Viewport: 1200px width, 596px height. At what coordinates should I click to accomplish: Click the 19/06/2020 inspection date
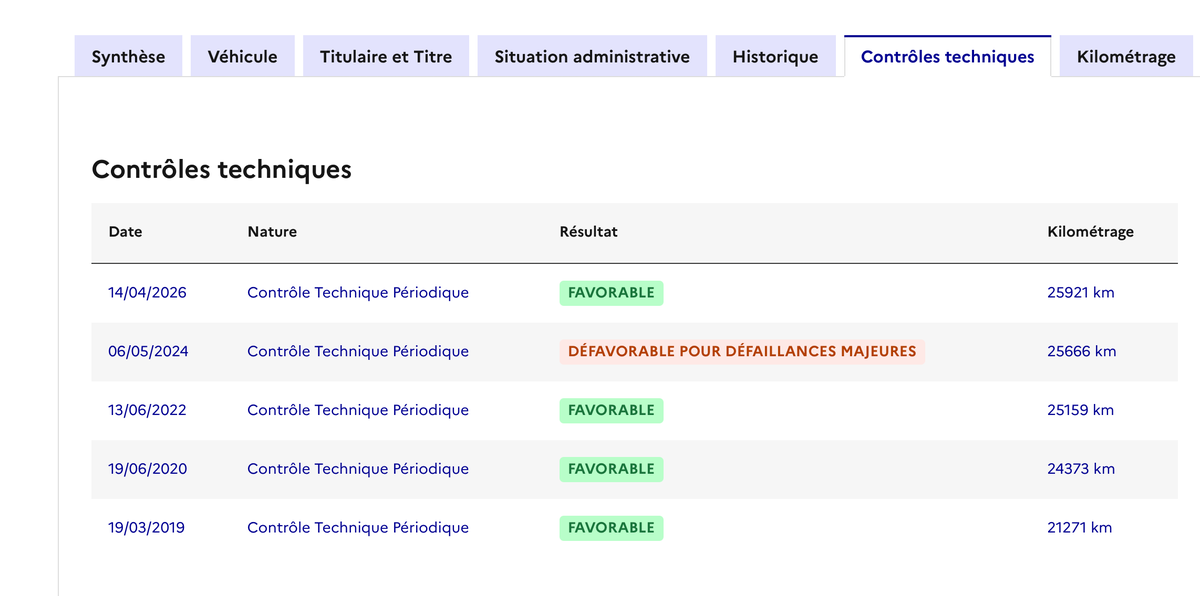tap(147, 469)
